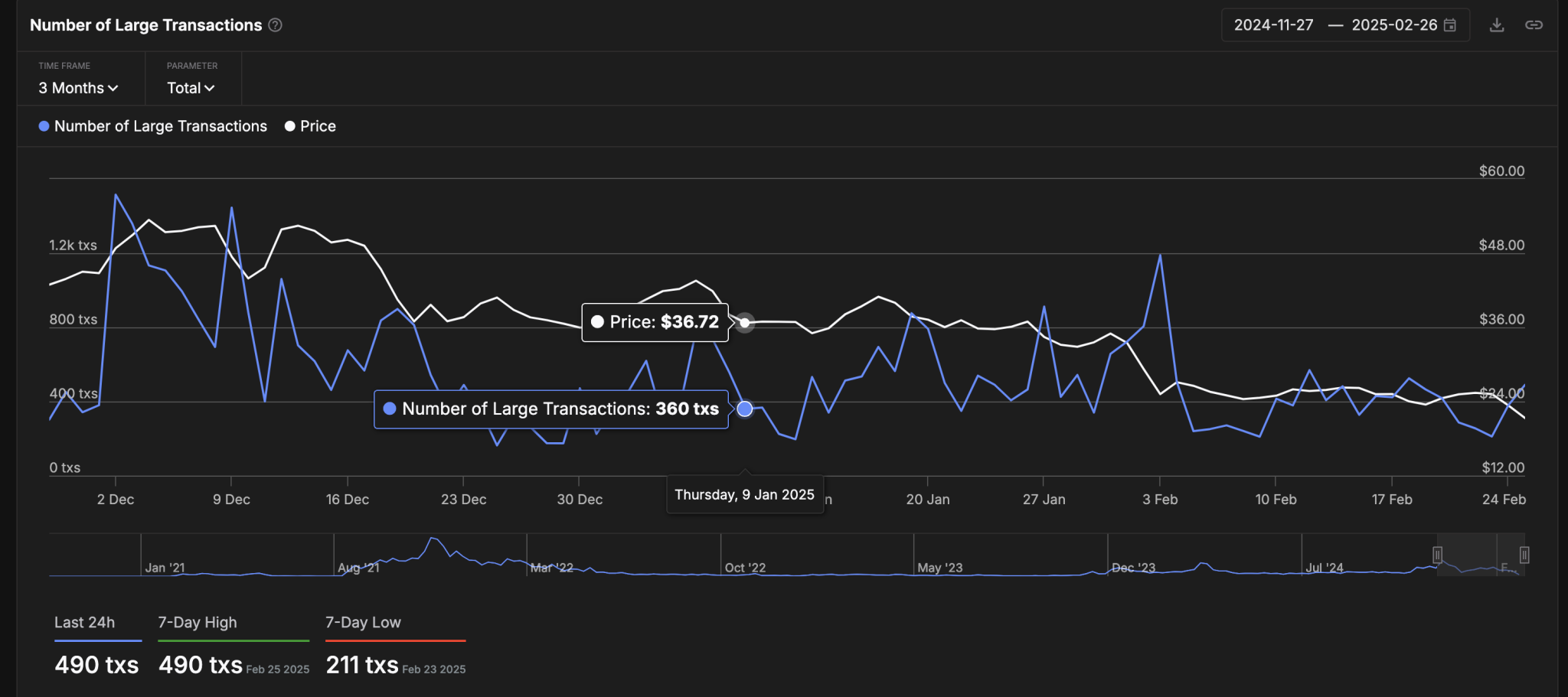
Task: Open the calendar date picker icon
Action: [x=1450, y=25]
